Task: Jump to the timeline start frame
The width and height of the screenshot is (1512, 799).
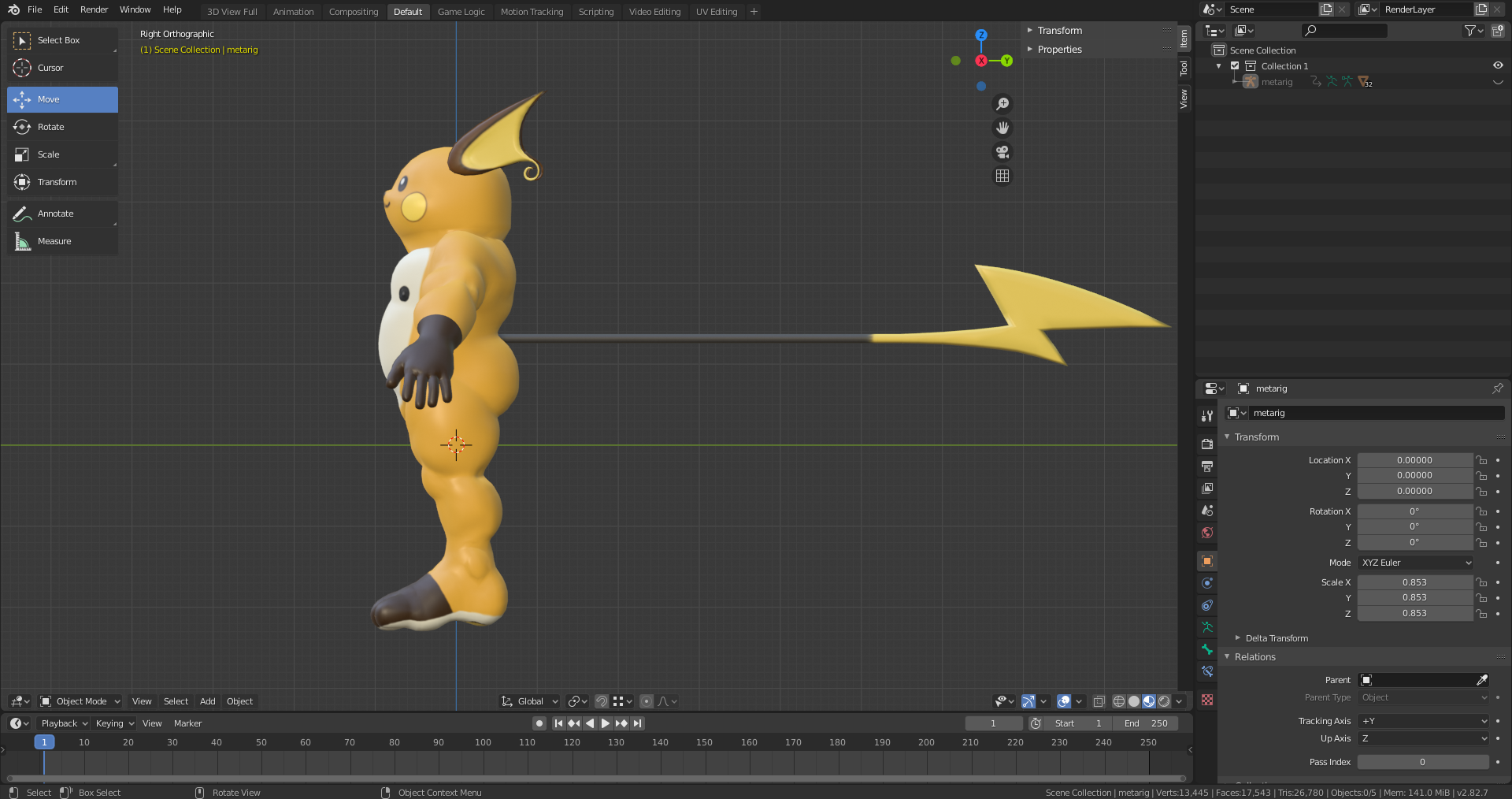Action: click(558, 723)
